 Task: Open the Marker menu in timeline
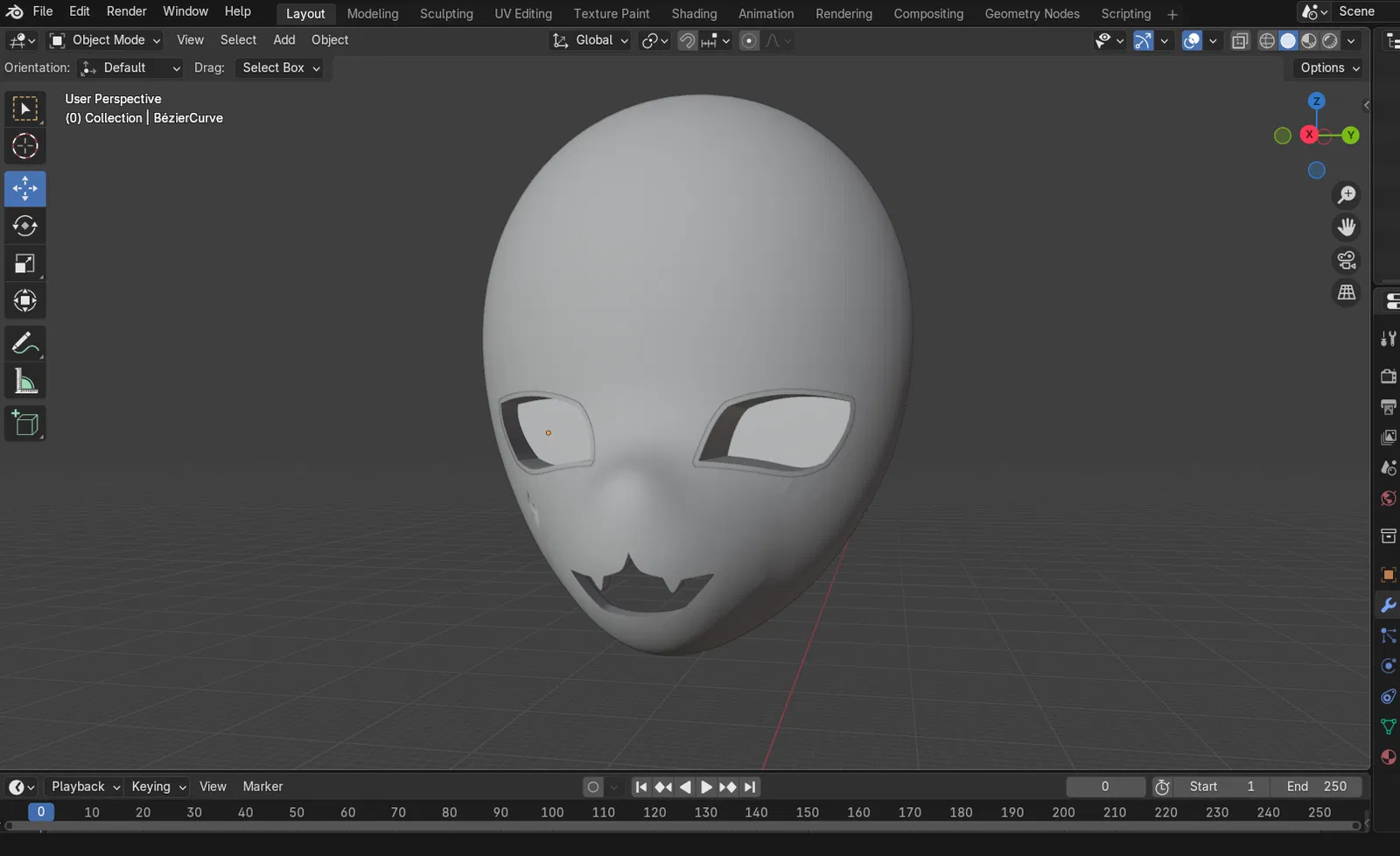[262, 787]
